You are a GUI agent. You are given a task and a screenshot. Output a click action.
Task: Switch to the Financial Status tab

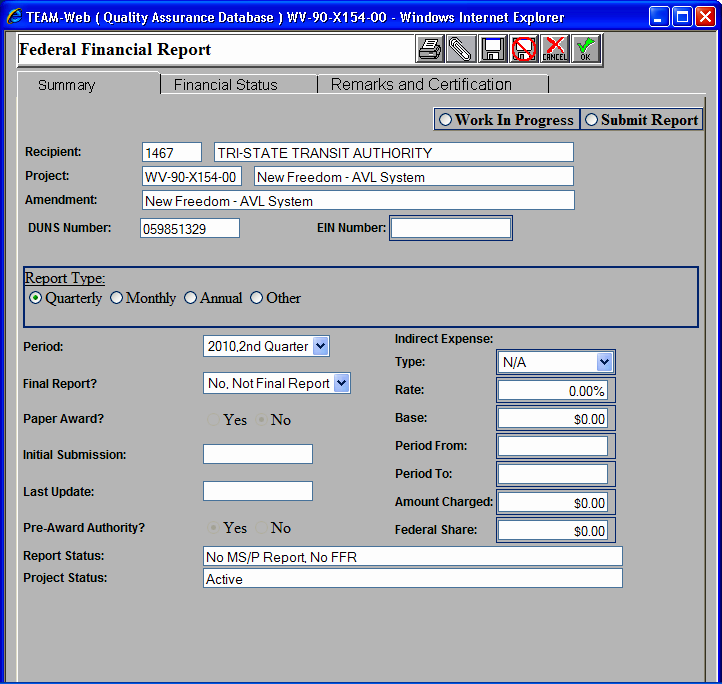point(226,85)
